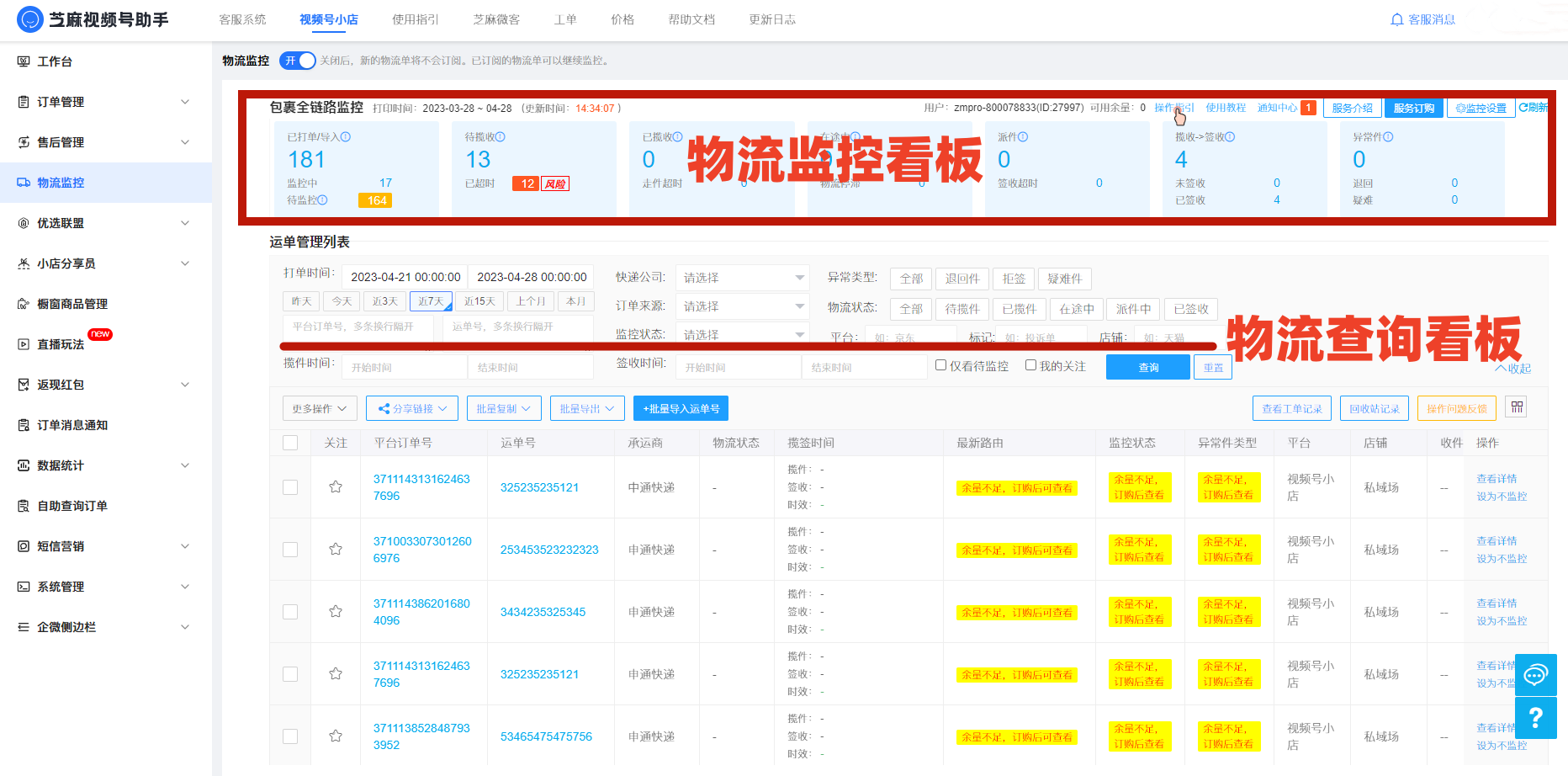Image resolution: width=1568 pixels, height=776 pixels.
Task: Expand the 订单管理 sidebar menu
Action: coord(185,102)
